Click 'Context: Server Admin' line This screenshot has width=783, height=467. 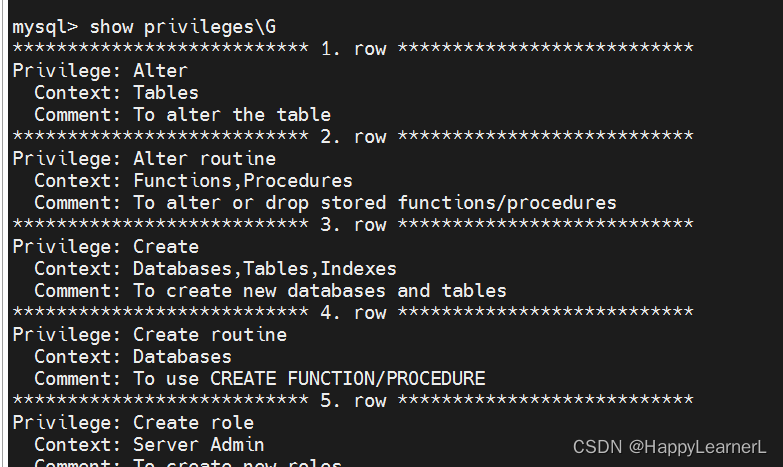[149, 445]
